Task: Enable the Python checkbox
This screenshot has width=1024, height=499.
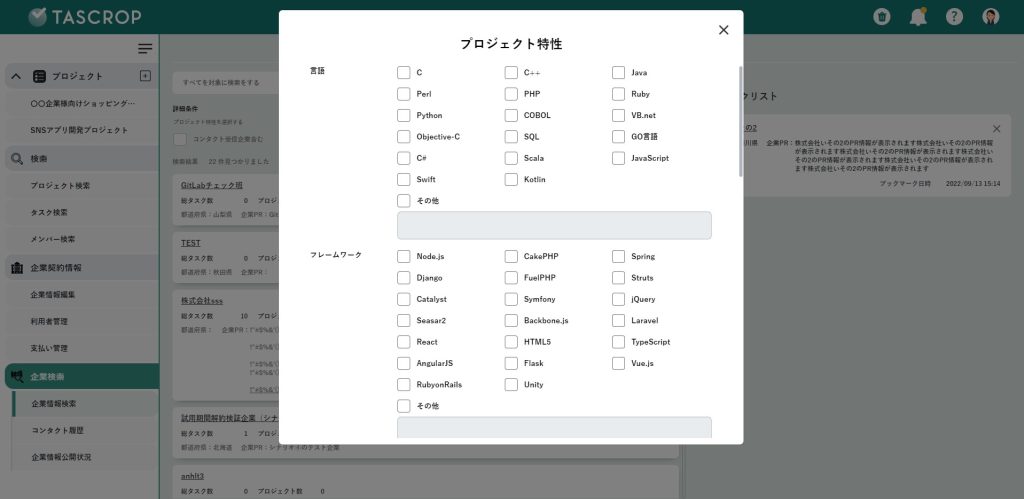Action: coord(404,116)
